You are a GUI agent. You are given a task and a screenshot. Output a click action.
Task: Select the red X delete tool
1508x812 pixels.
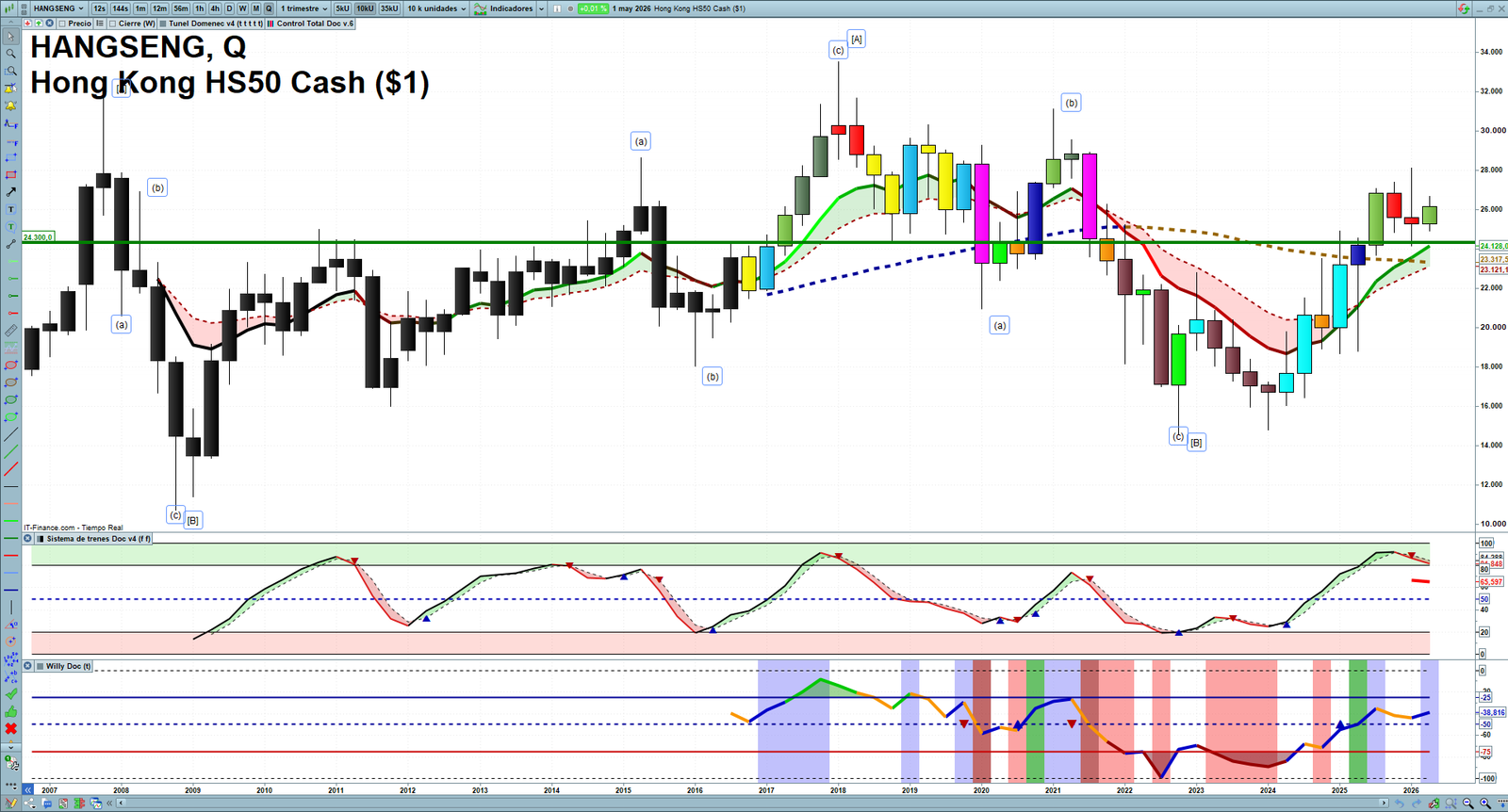[10, 728]
